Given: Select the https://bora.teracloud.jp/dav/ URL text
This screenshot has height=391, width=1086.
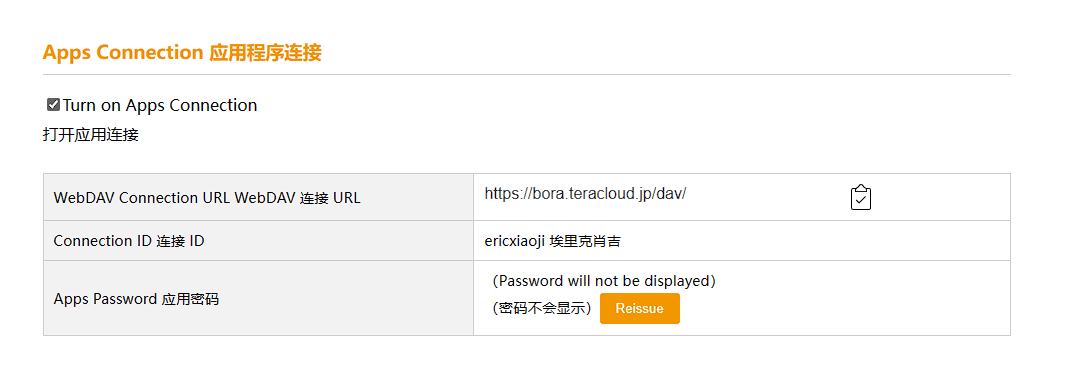Looking at the screenshot, I should [585, 194].
